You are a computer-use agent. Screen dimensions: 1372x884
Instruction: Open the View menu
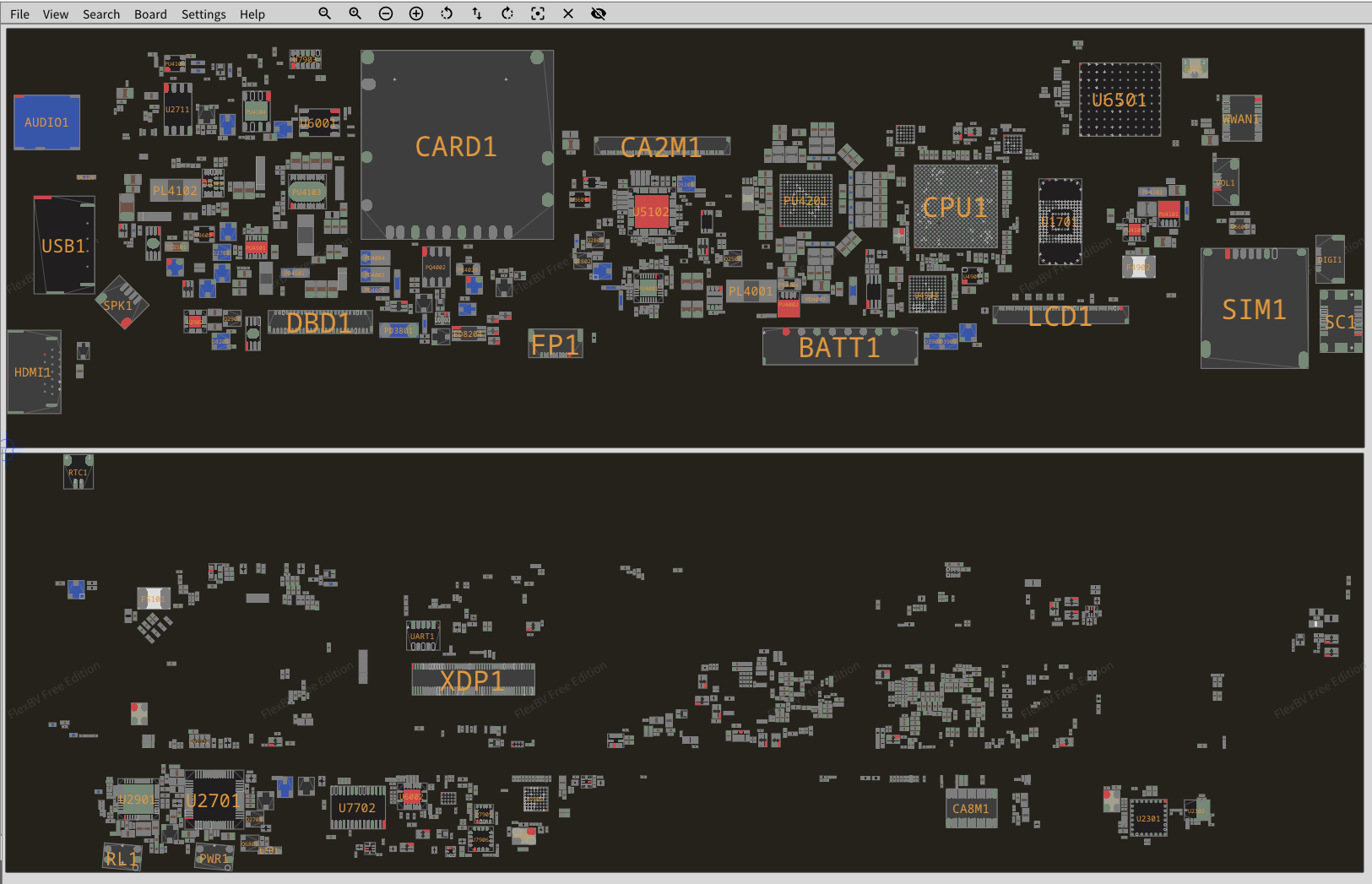point(56,14)
